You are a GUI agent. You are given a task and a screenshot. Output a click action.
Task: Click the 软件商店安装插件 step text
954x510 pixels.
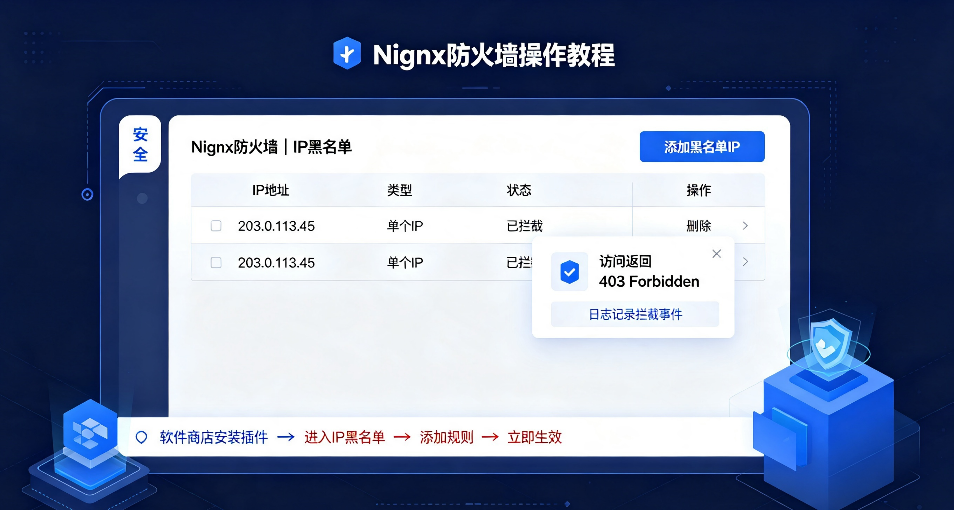coord(214,437)
